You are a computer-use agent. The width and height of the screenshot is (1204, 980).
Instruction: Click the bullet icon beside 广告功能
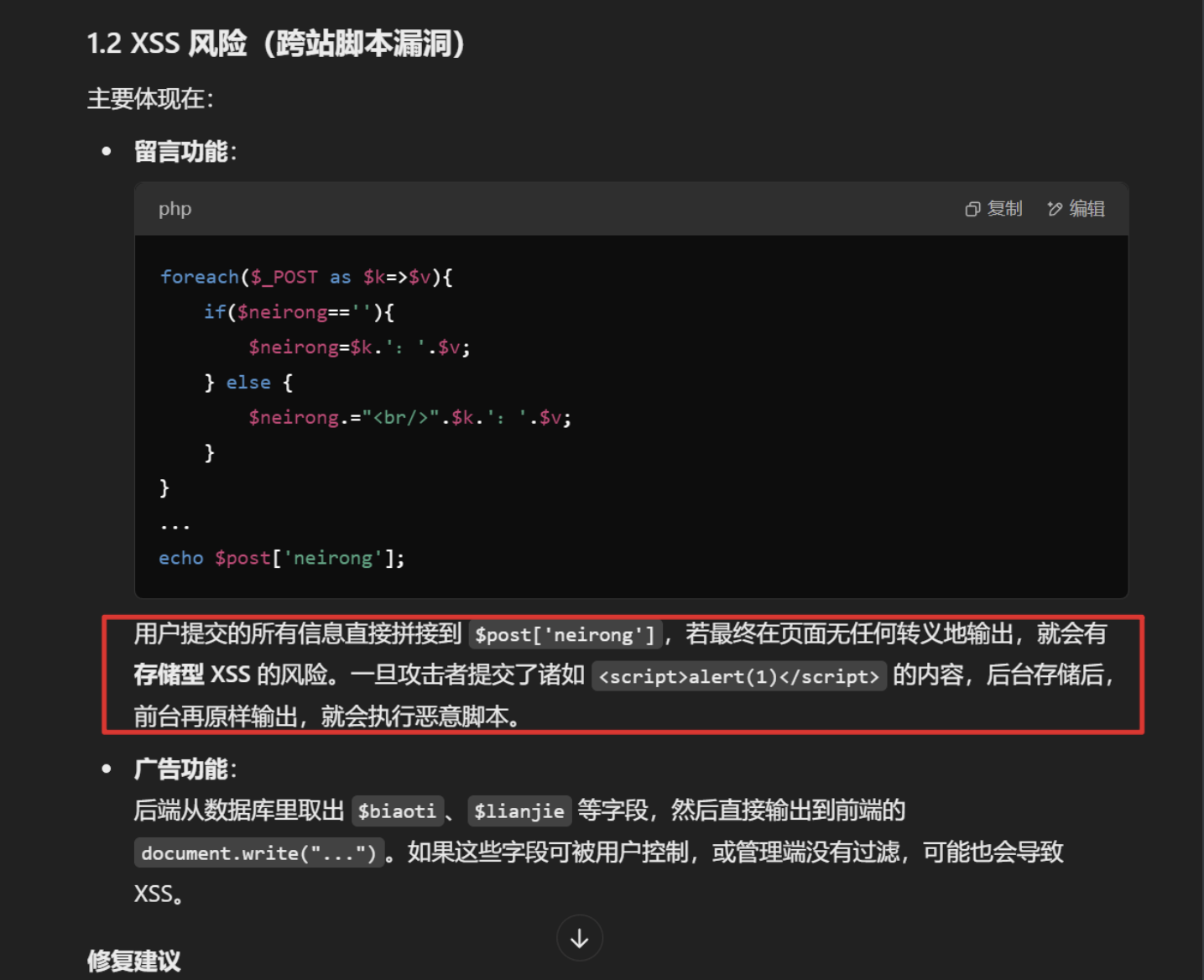(107, 767)
